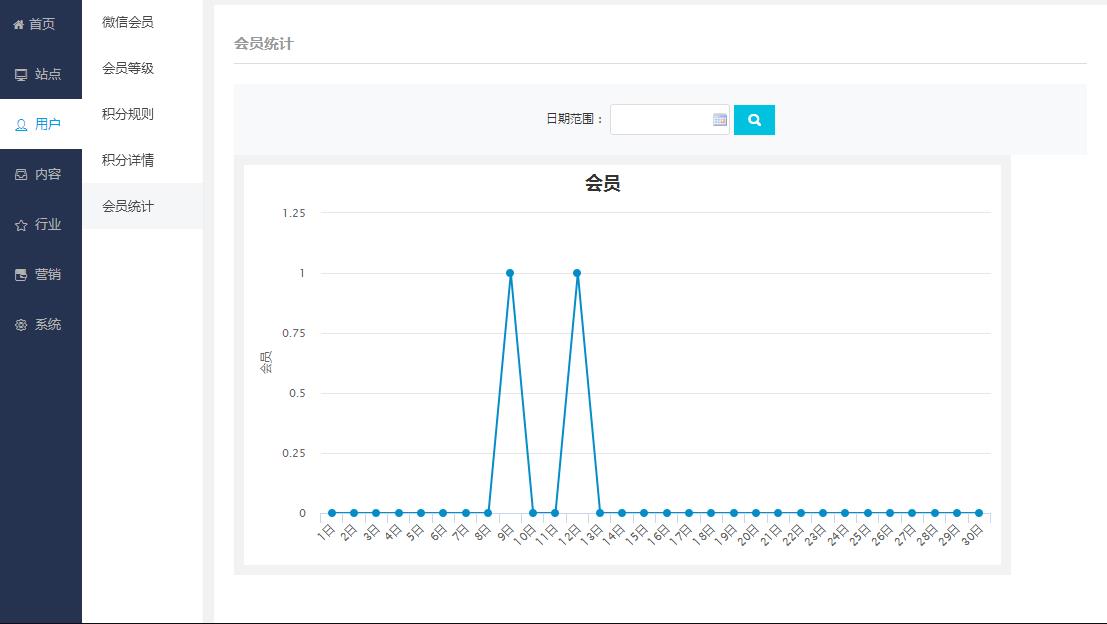This screenshot has width=1107, height=624.
Task: Focus the 日期范围 date input field
Action: click(669, 120)
